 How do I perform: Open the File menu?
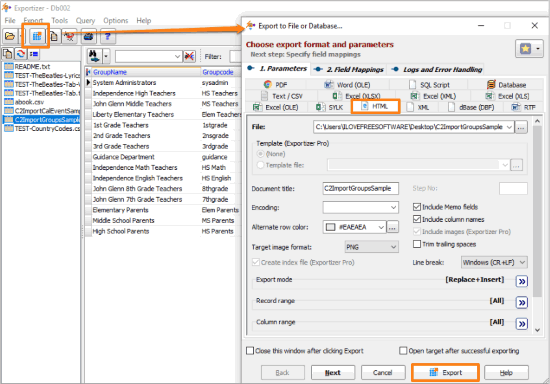click(10, 21)
